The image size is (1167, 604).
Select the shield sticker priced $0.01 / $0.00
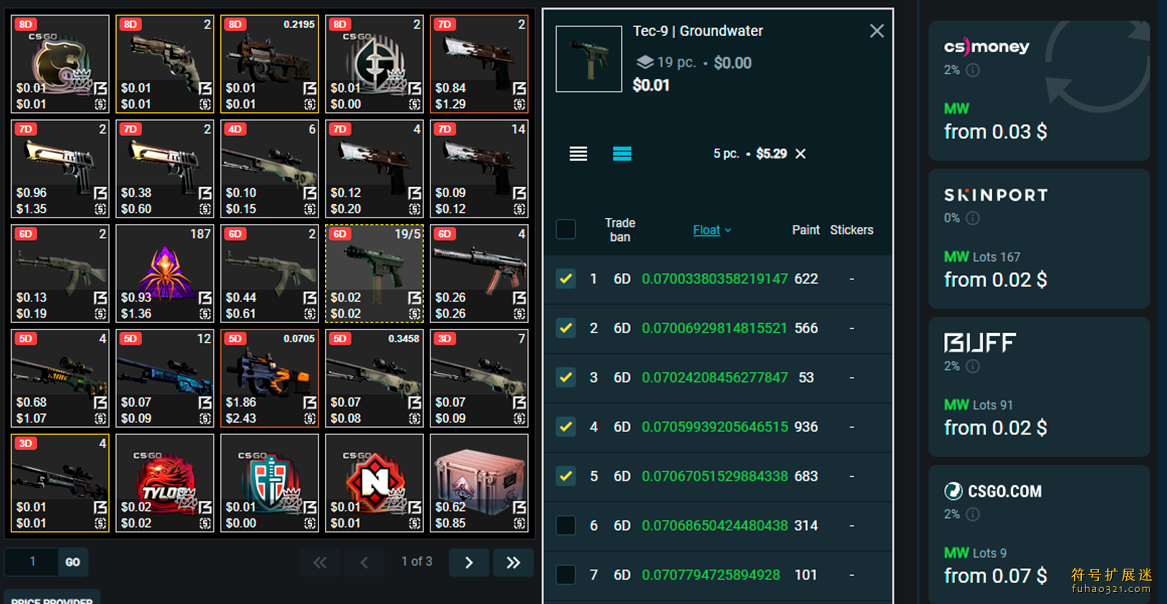click(269, 483)
